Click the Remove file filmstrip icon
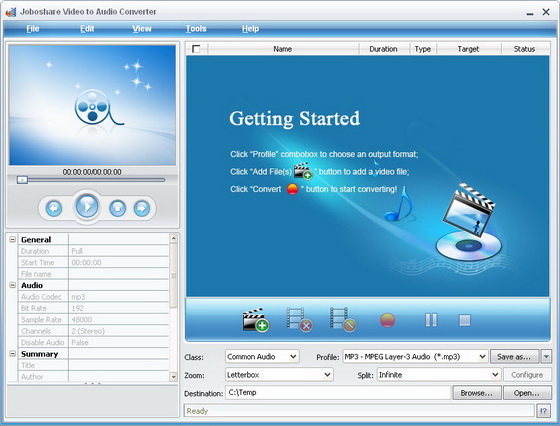The width and height of the screenshot is (560, 426). (299, 320)
